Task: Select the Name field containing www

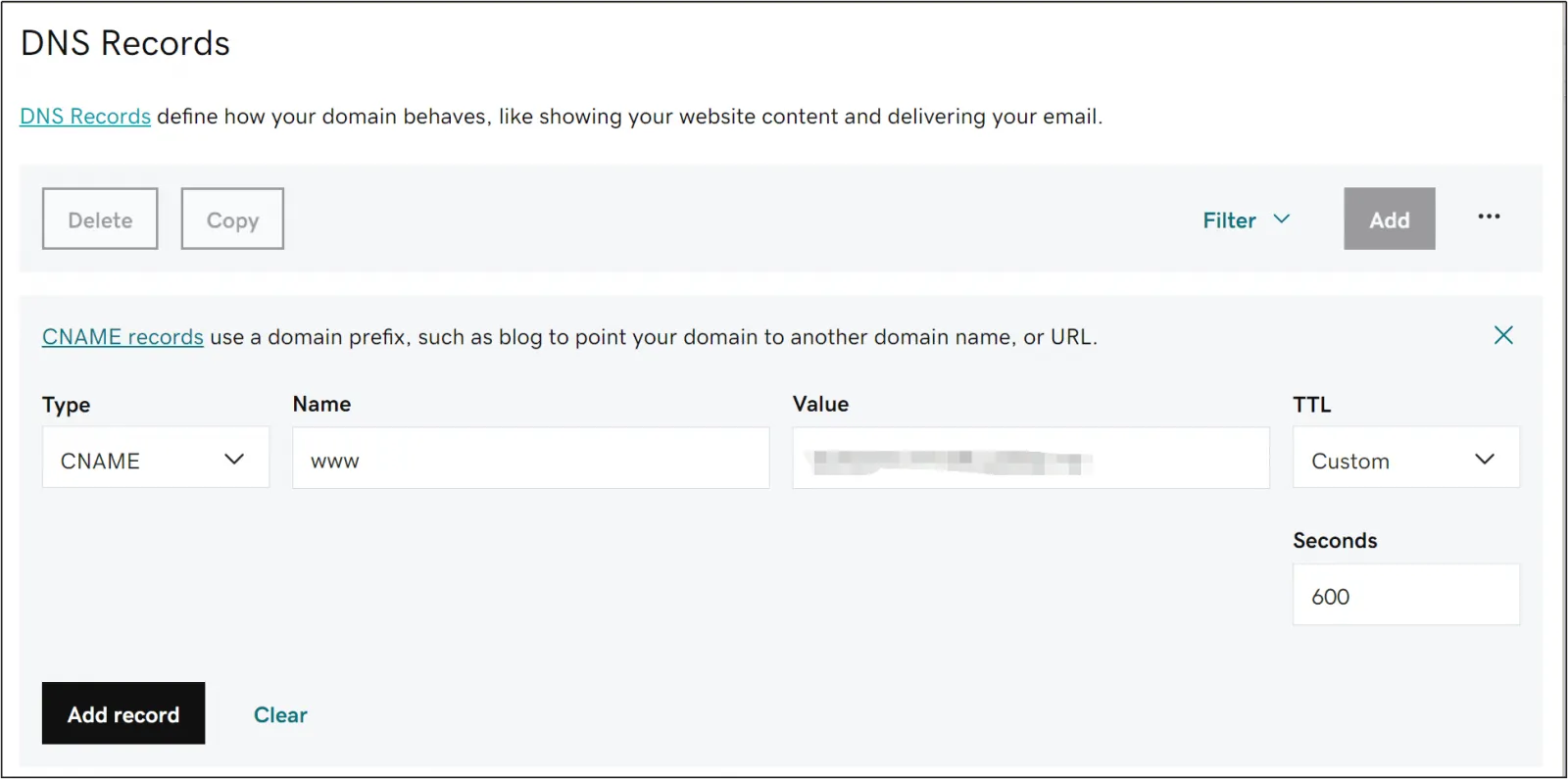Action: [530, 458]
